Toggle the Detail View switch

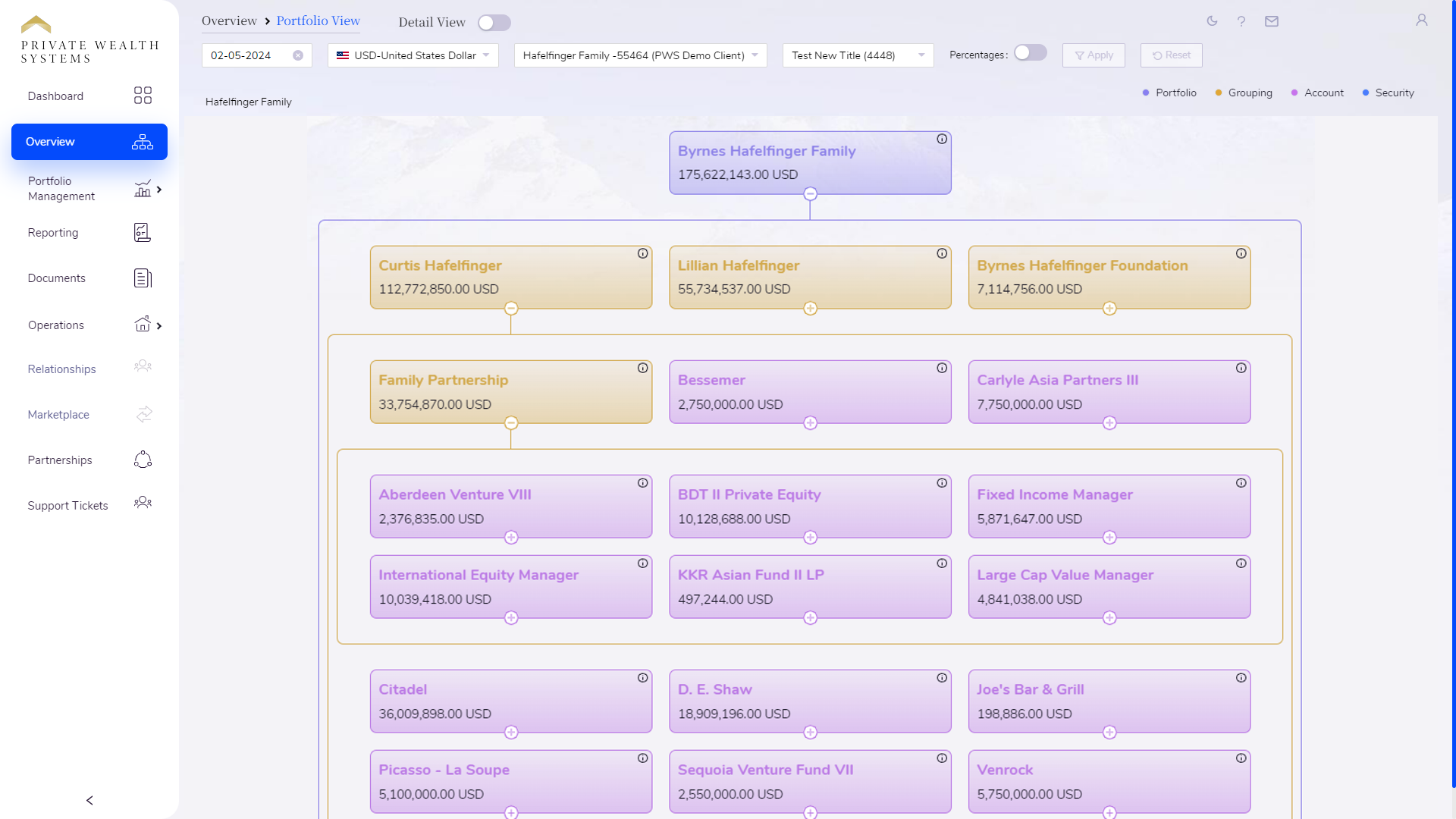tap(494, 23)
